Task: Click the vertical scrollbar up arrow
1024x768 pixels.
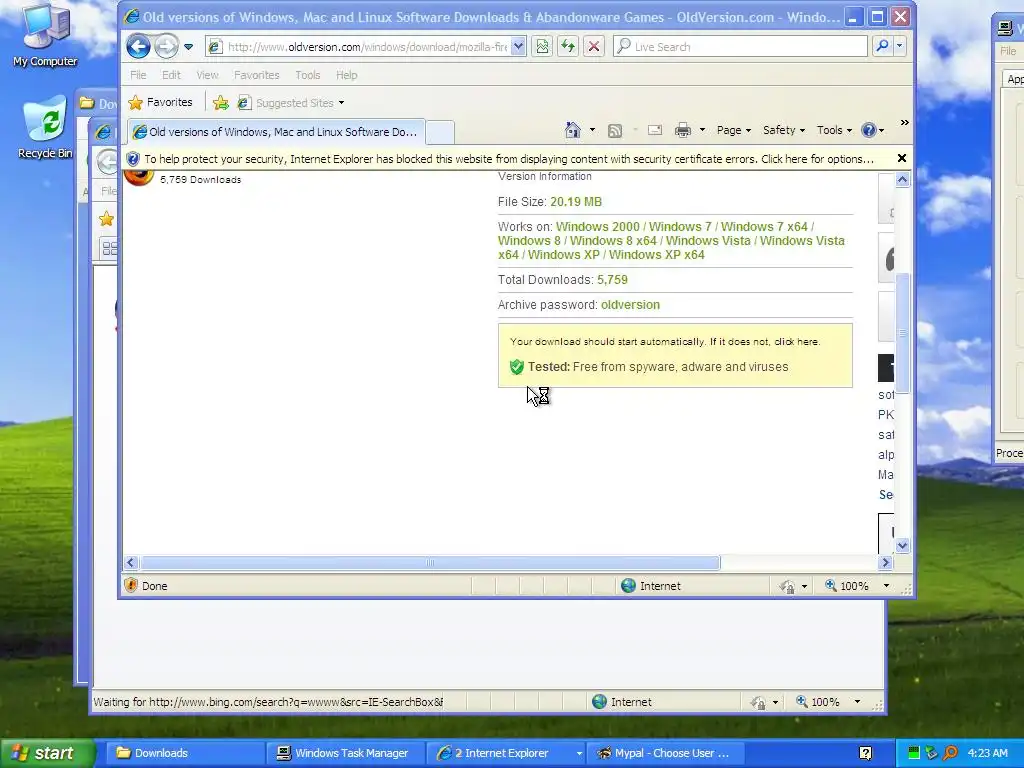Action: pyautogui.click(x=903, y=180)
